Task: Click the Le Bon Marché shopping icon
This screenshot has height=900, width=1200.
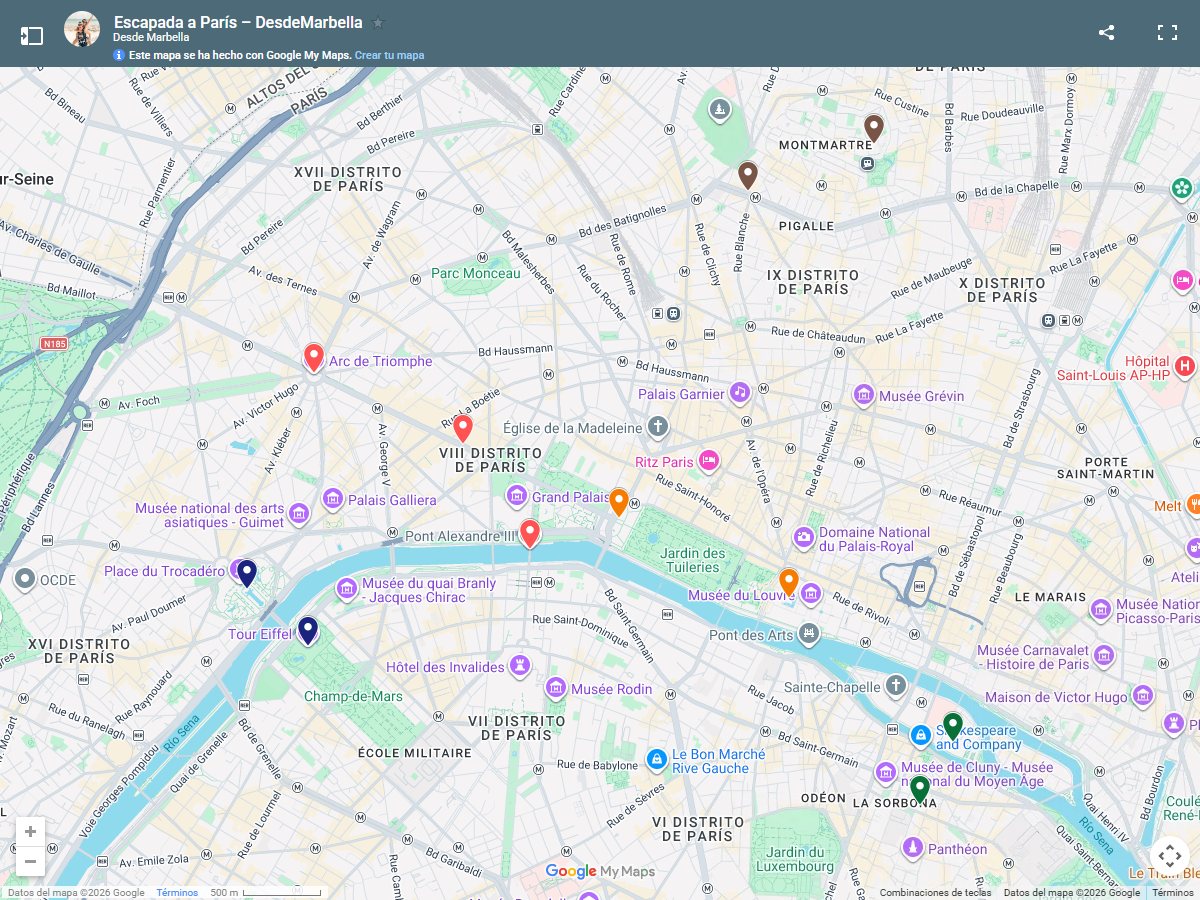Action: 656,760
